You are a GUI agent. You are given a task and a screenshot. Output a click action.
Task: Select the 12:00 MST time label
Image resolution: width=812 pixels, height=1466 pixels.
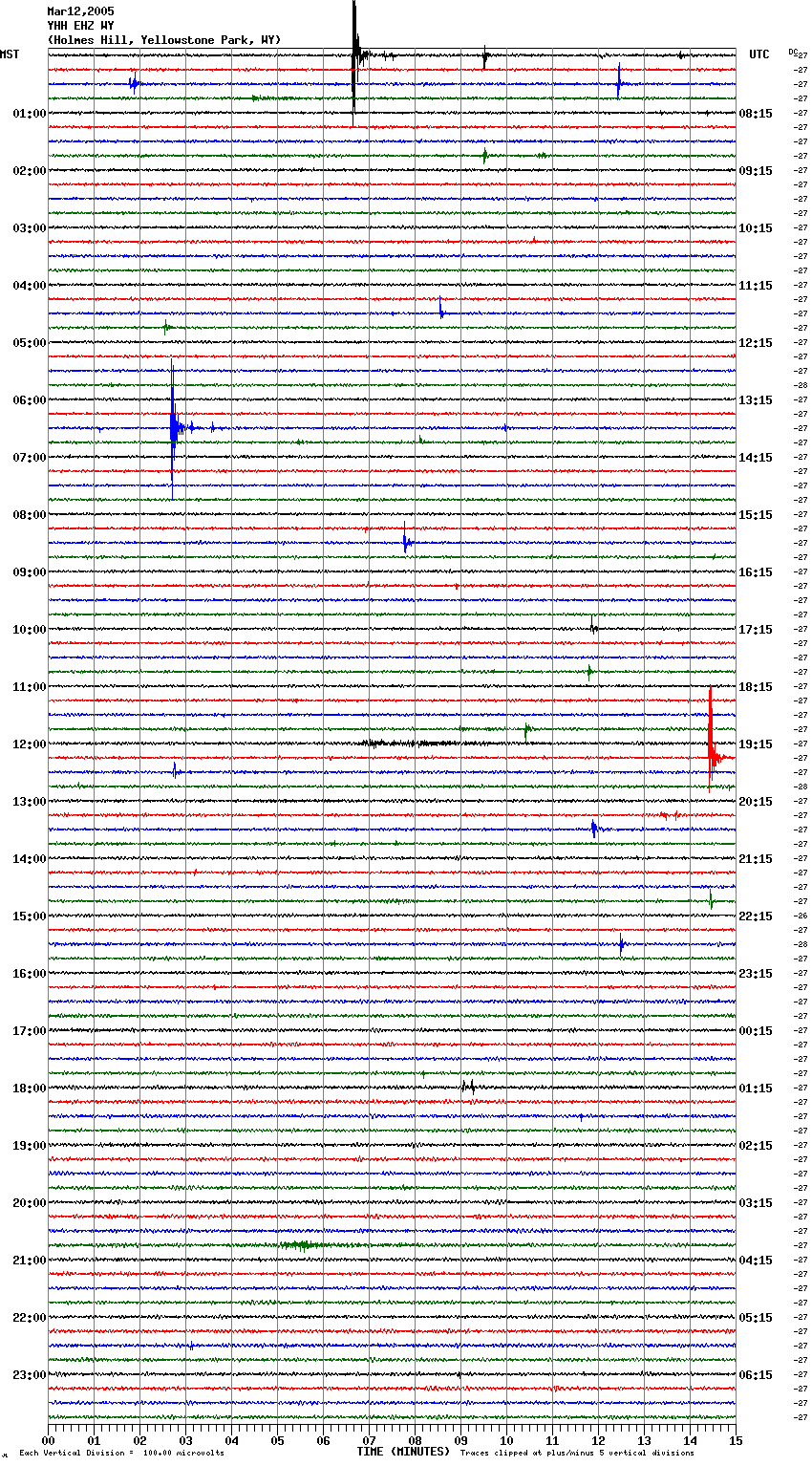29,744
